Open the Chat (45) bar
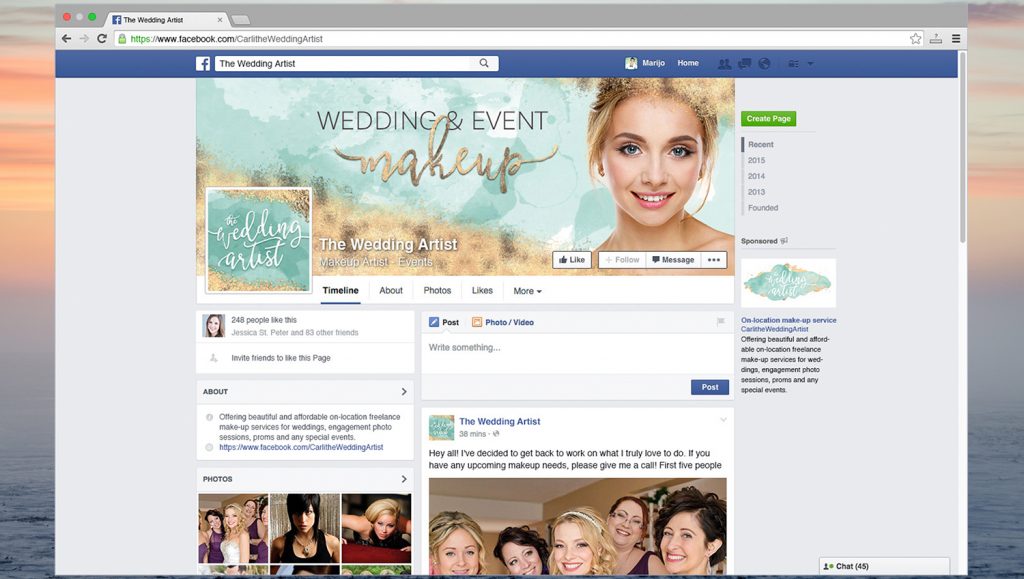 884,566
